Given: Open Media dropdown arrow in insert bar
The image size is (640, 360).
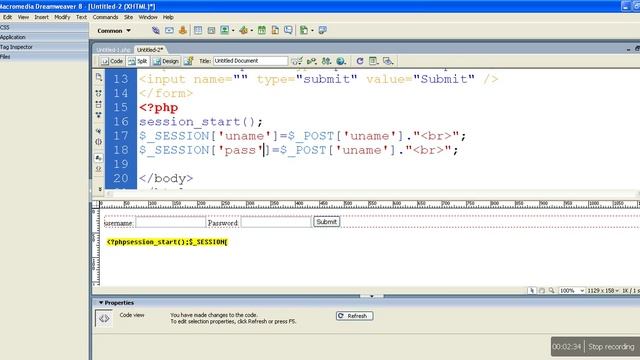Looking at the screenshot, I should 251,31.
